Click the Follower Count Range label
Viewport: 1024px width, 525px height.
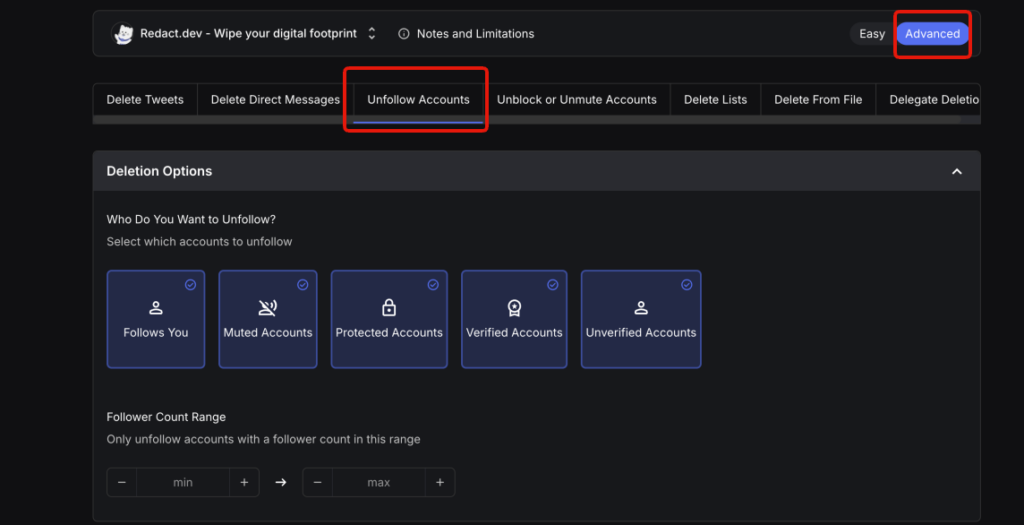pyautogui.click(x=166, y=417)
